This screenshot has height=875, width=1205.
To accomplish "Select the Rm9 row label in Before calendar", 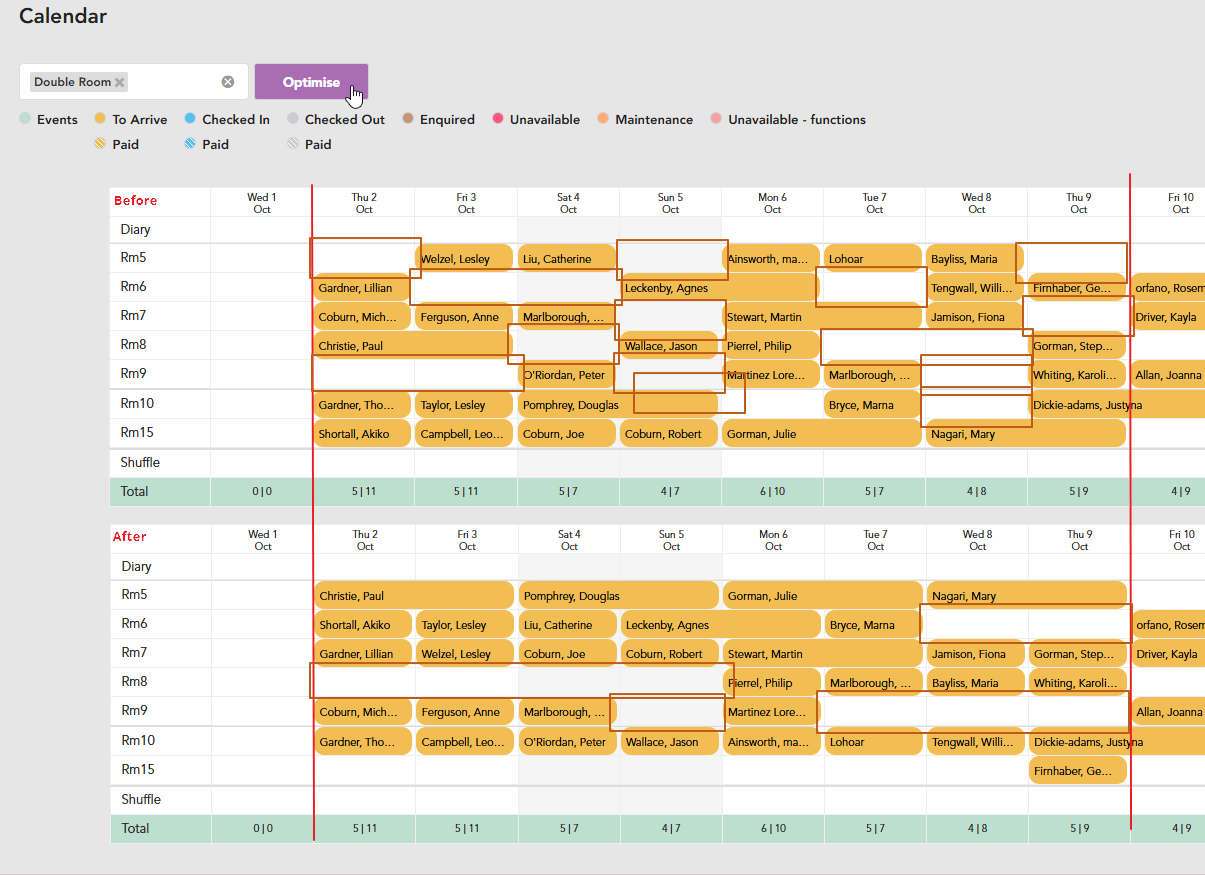I will click(134, 373).
